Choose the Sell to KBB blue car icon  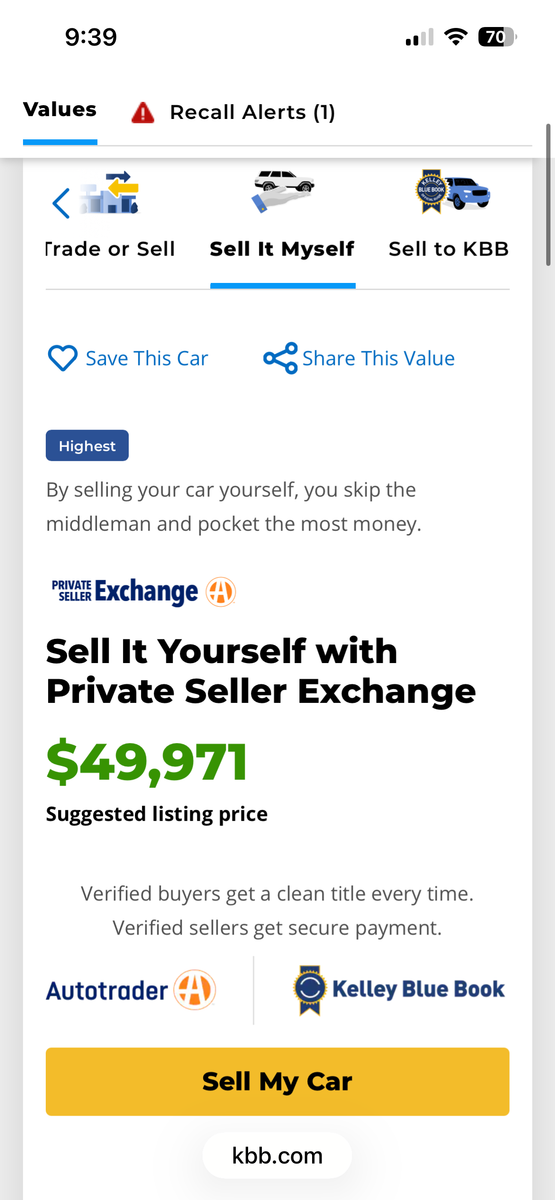click(453, 193)
